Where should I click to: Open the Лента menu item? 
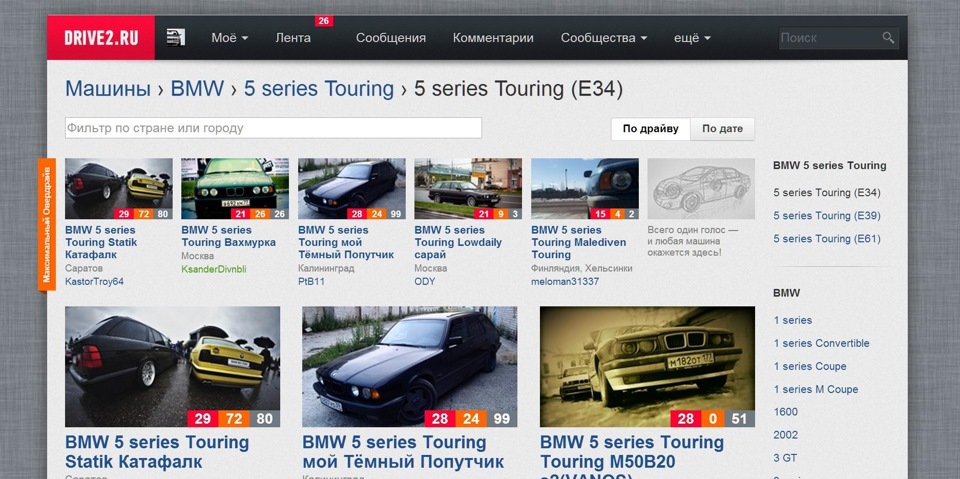[293, 38]
